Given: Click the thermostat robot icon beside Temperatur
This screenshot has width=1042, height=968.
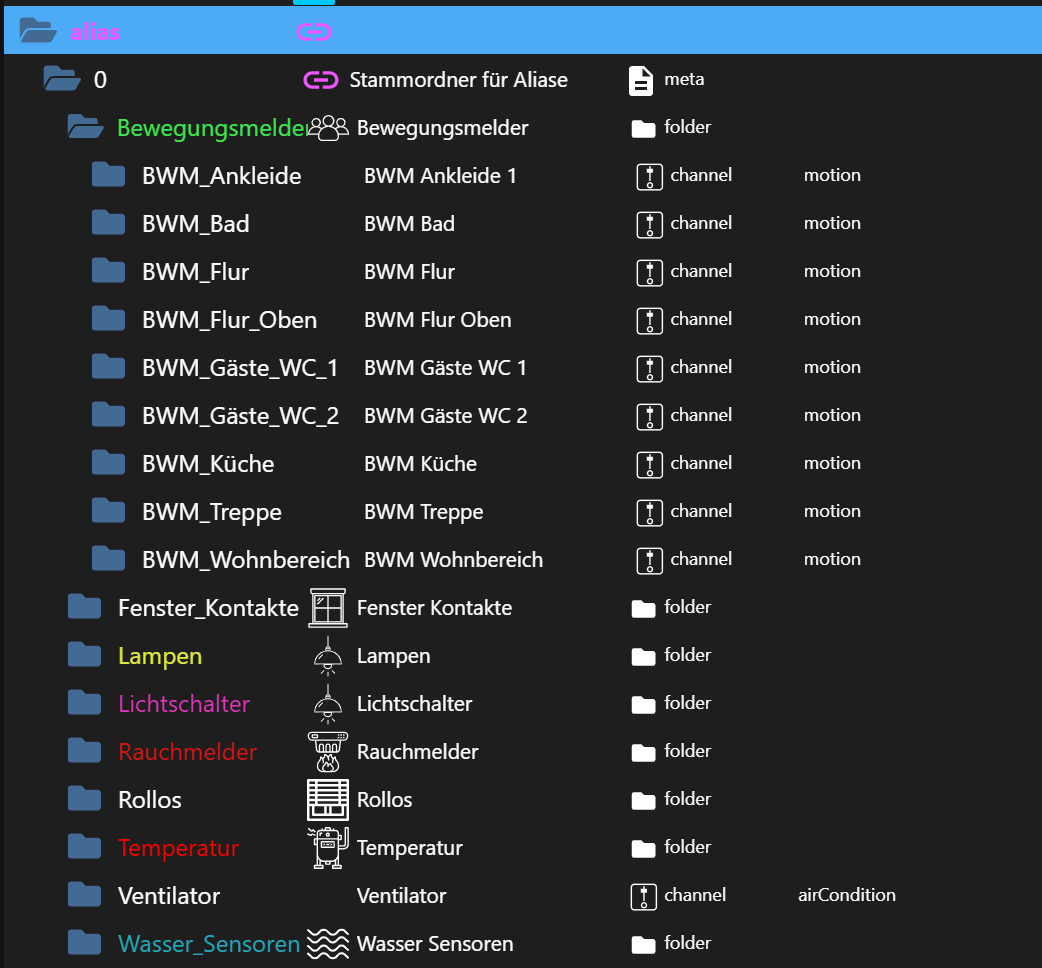Looking at the screenshot, I should pyautogui.click(x=327, y=846).
